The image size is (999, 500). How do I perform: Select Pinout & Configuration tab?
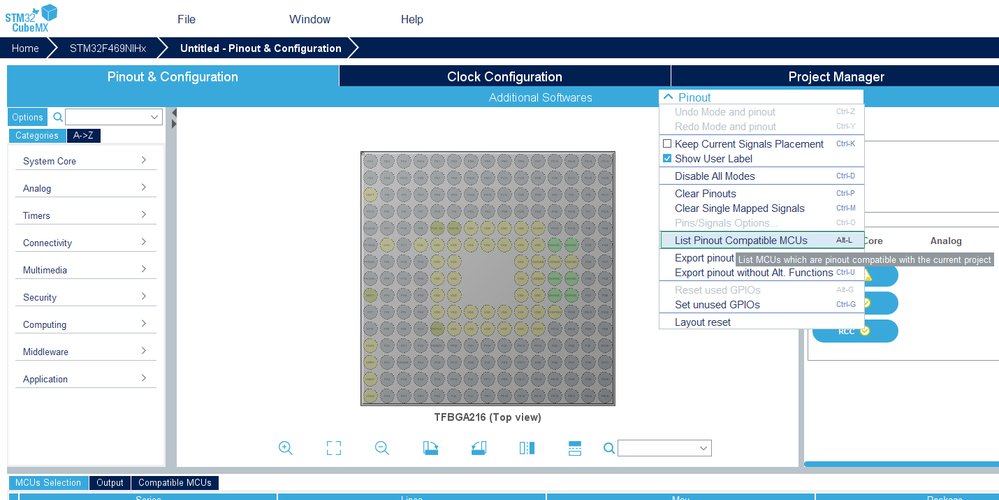(x=173, y=76)
